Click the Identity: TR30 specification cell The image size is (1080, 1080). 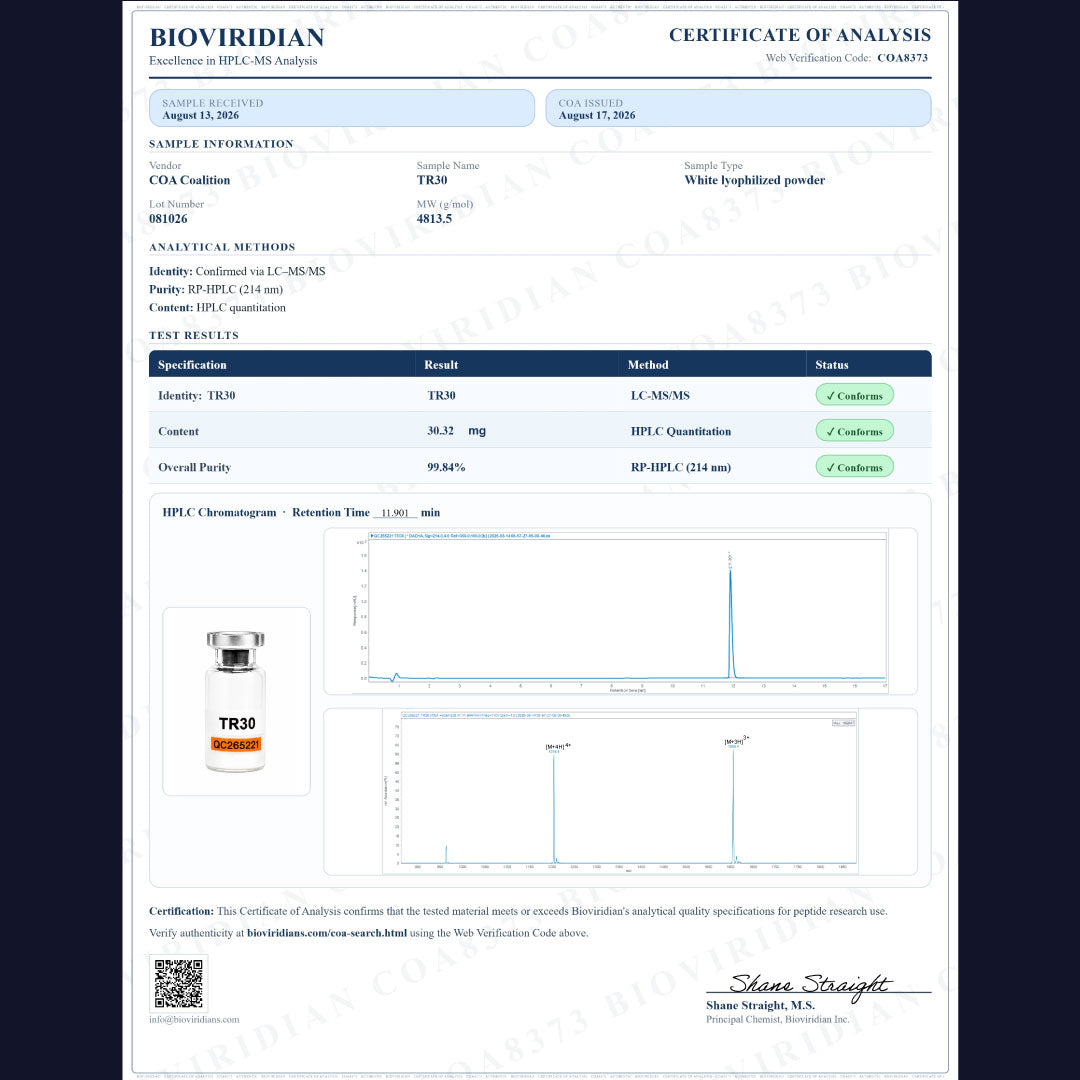tap(196, 395)
